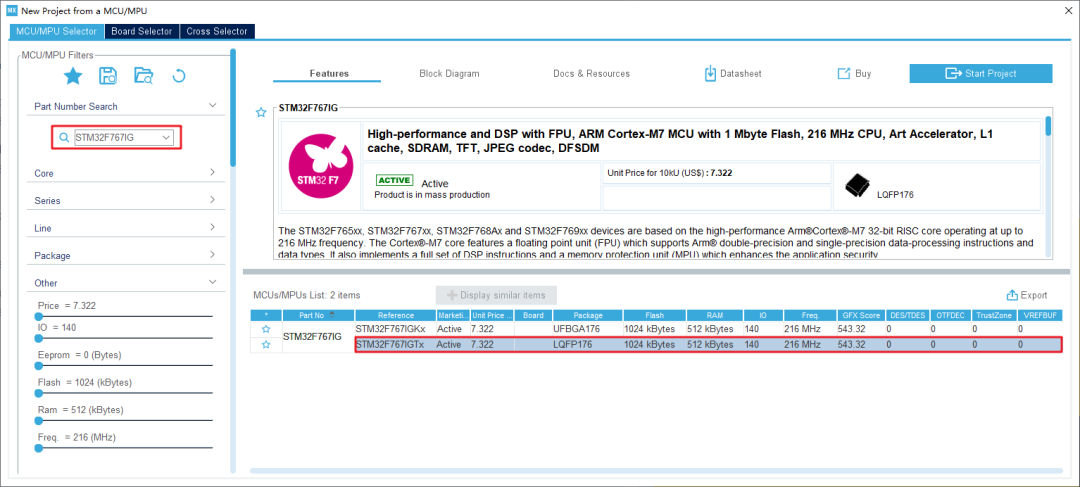Favorite the STM32F767IG part using the star beside its title
This screenshot has width=1080, height=487.
tap(261, 112)
